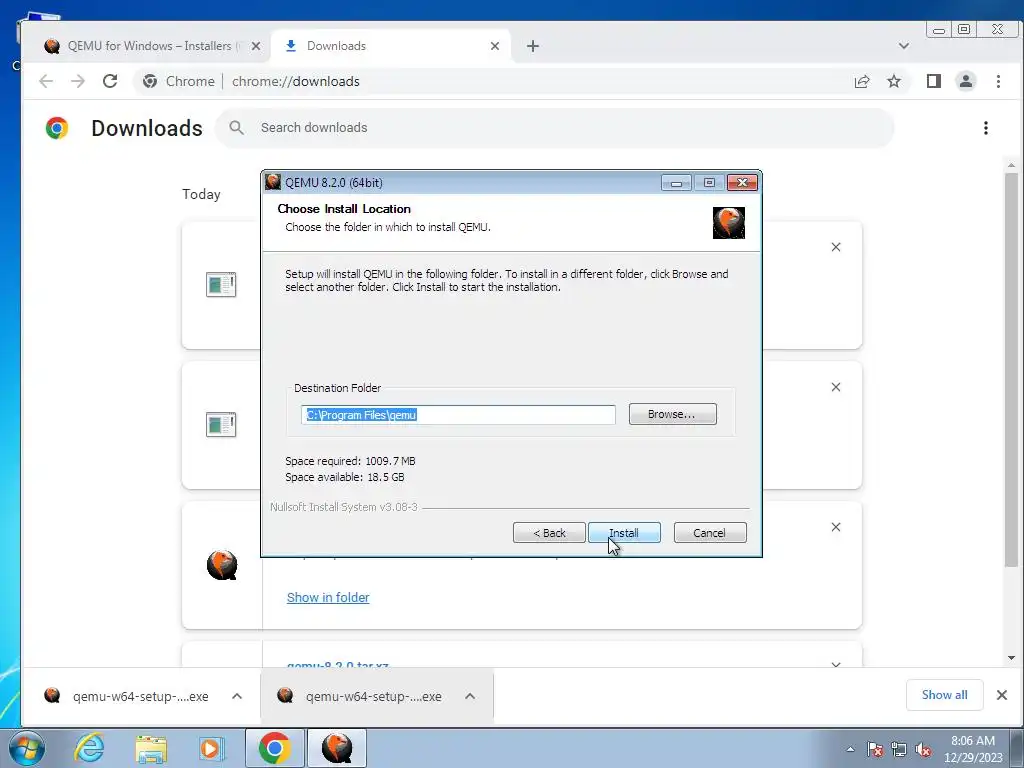Reload the downloads page

[110, 81]
